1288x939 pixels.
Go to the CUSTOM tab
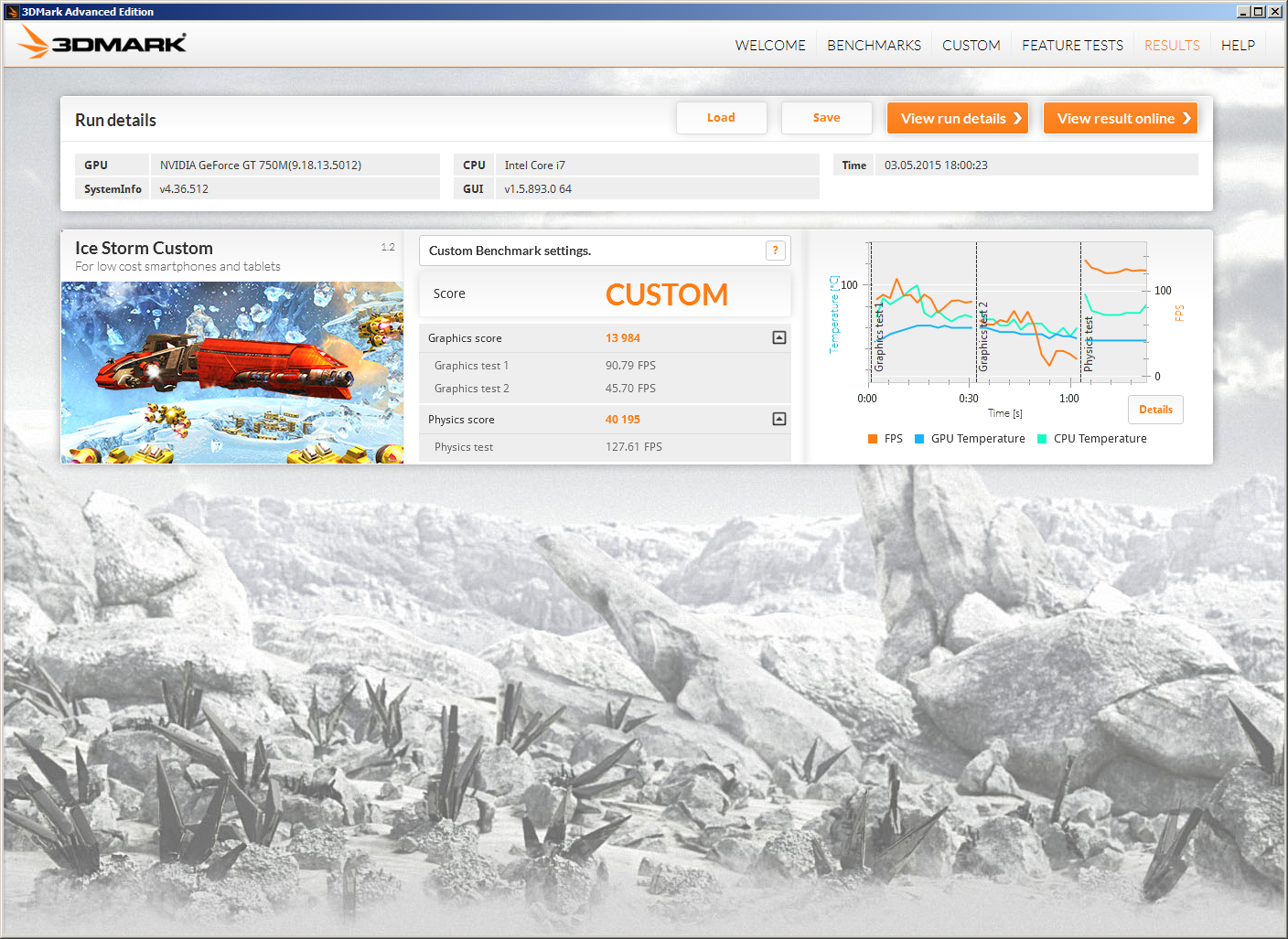tap(971, 46)
